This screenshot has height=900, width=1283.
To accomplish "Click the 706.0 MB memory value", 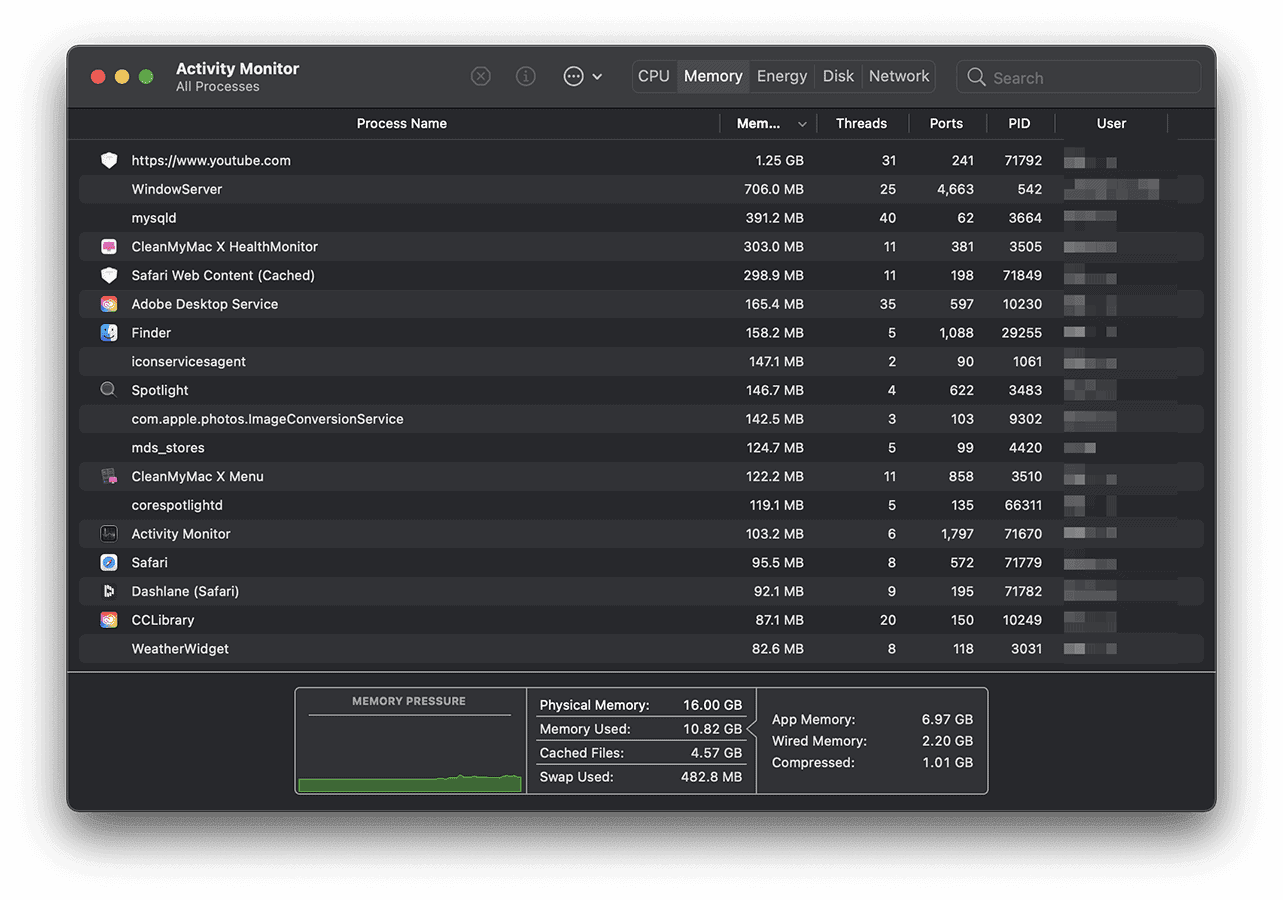I will [x=774, y=189].
